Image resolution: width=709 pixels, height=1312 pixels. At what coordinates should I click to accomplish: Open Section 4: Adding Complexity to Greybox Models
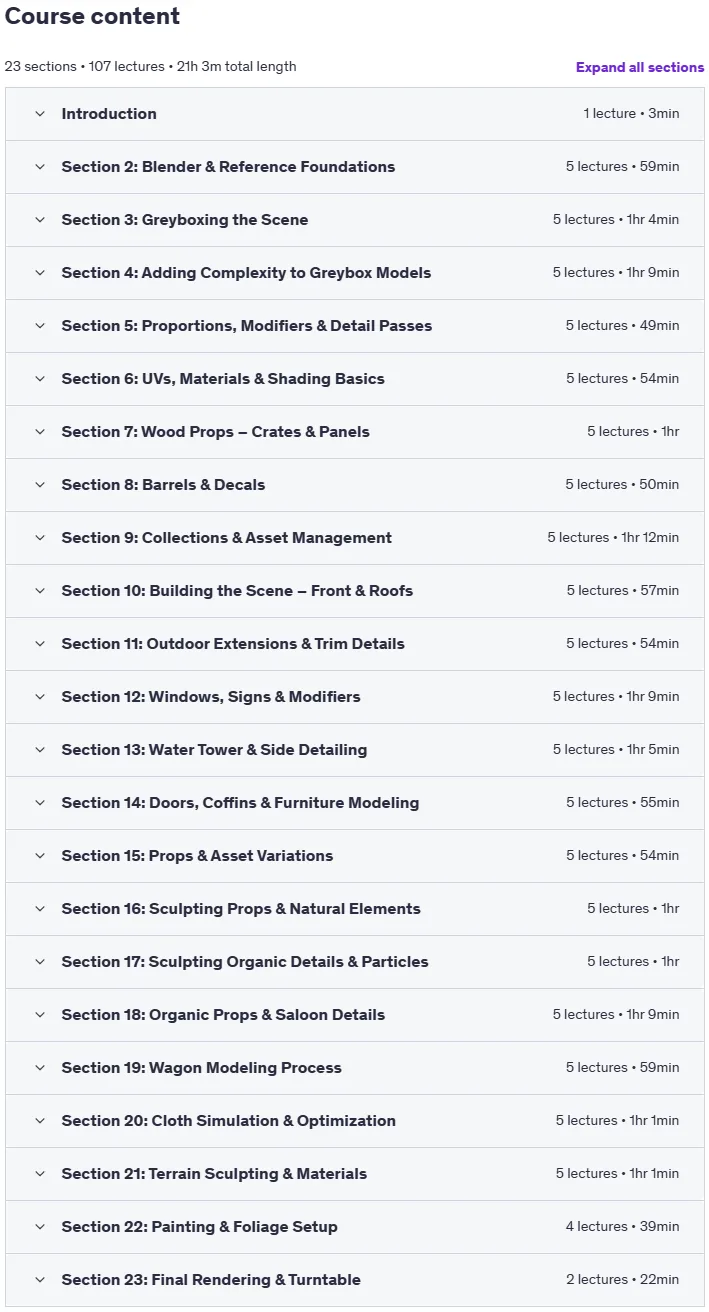tap(355, 273)
